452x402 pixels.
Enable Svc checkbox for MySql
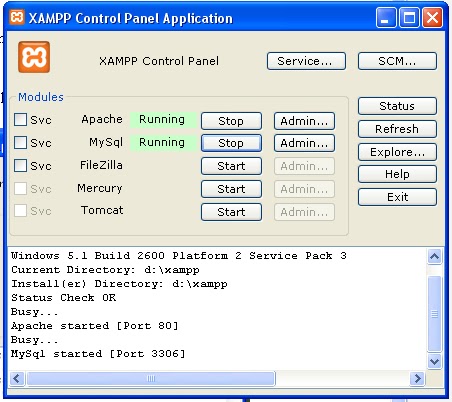[x=21, y=143]
